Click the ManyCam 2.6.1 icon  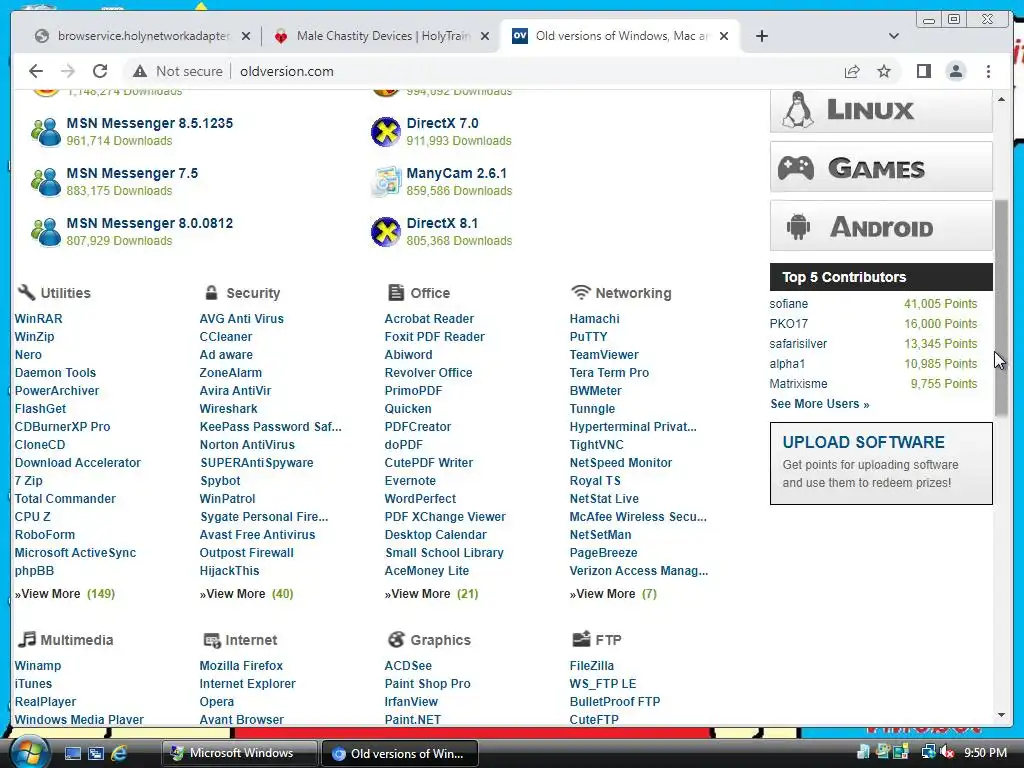(386, 182)
